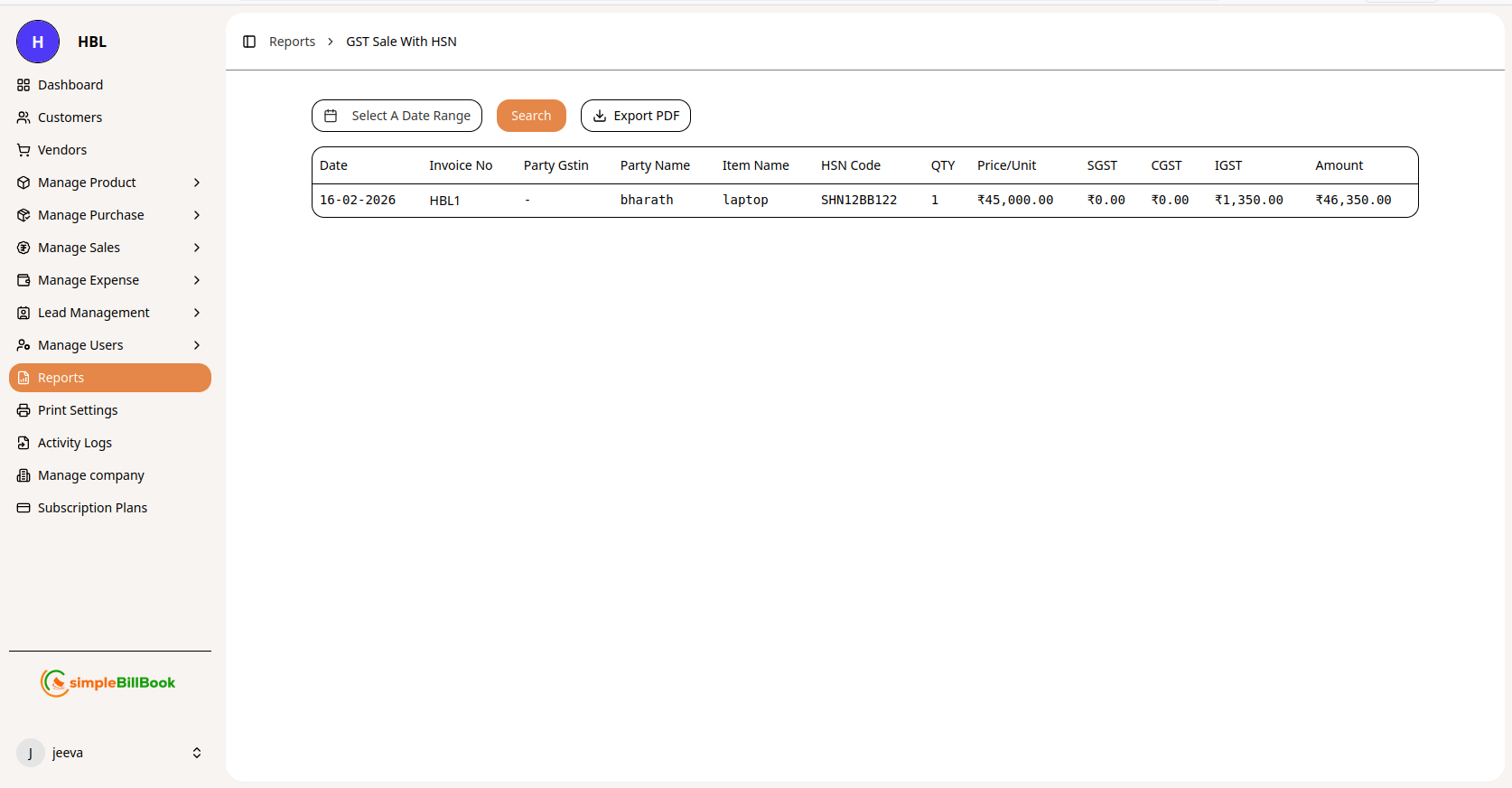Expand the Manage Product submenu

pos(197,183)
